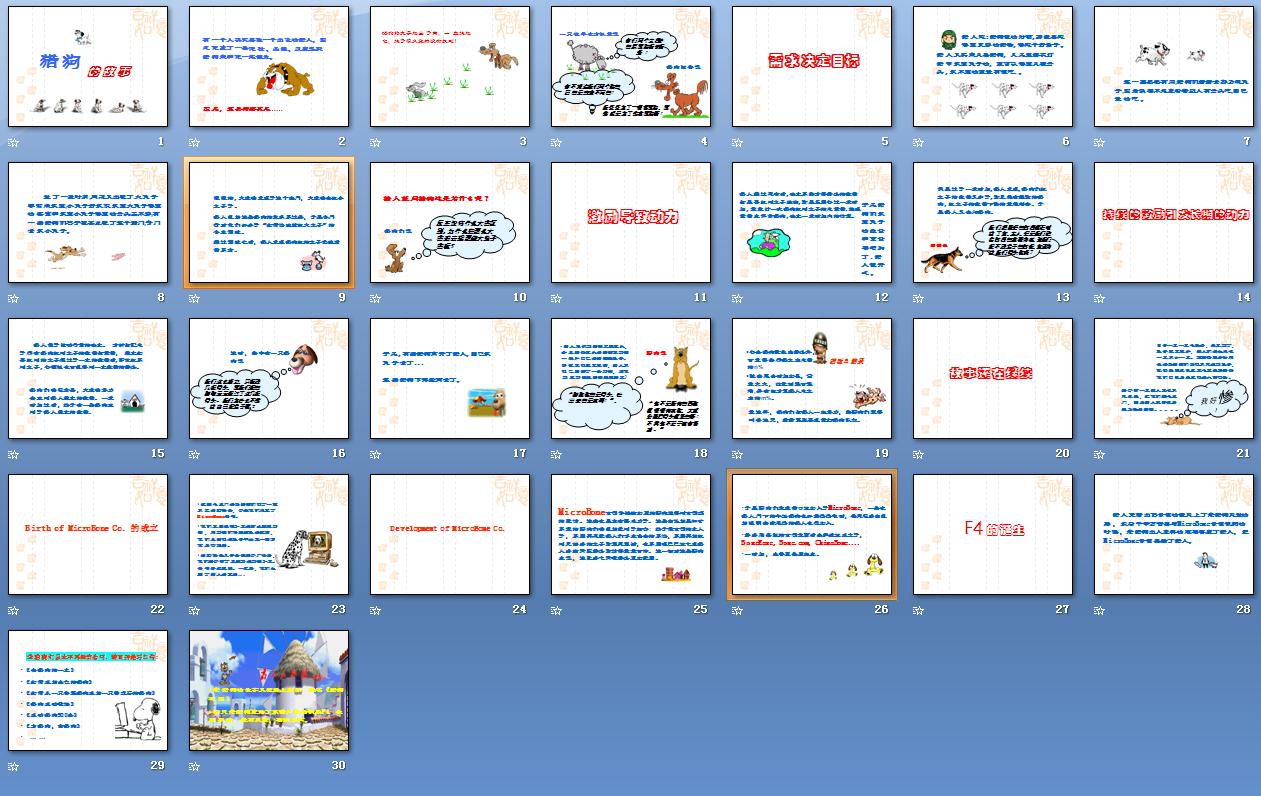Click the star icon below slide 23
1261x796 pixels.
pos(194,611)
